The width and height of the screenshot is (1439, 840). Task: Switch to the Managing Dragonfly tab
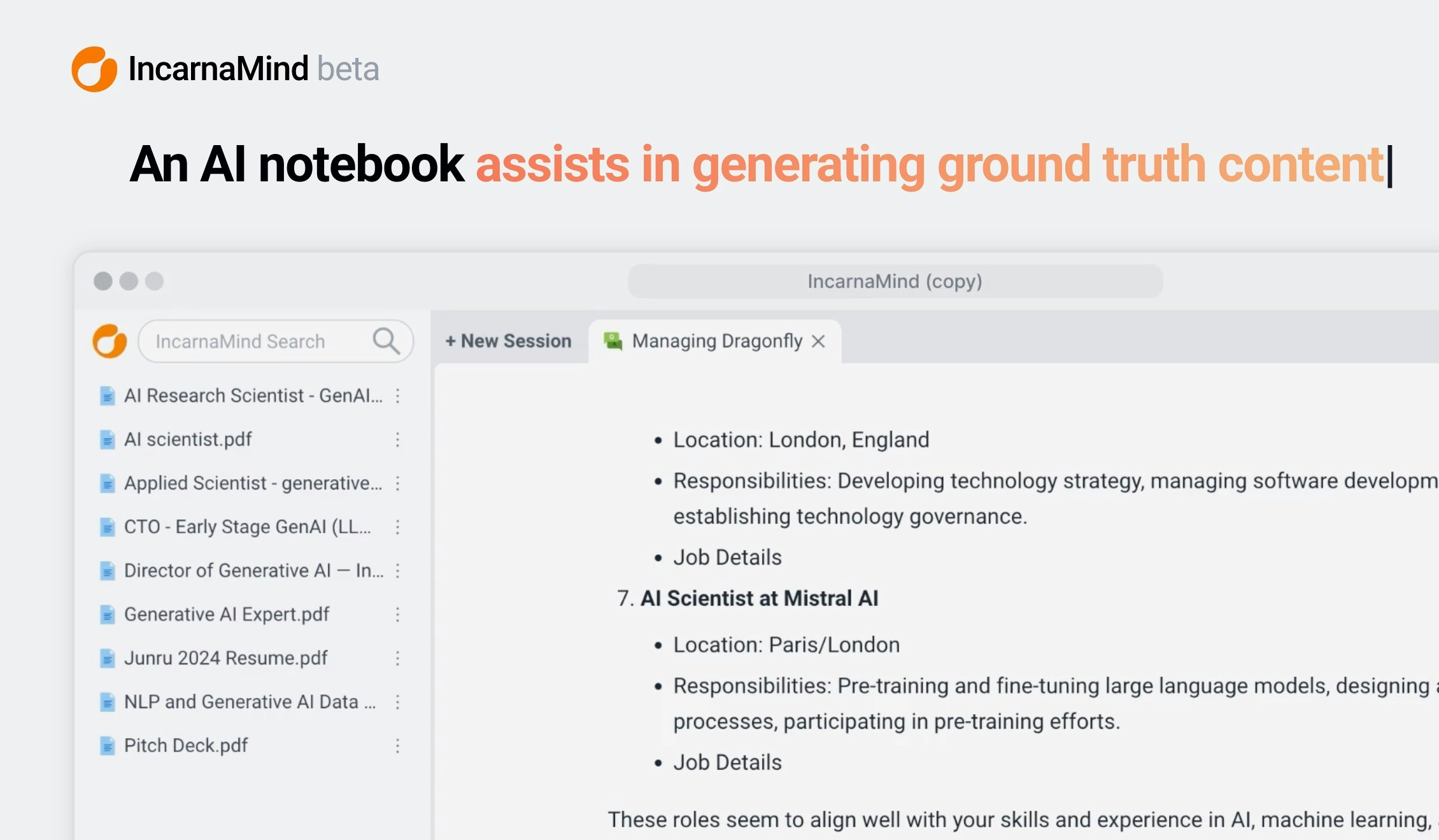pos(716,341)
